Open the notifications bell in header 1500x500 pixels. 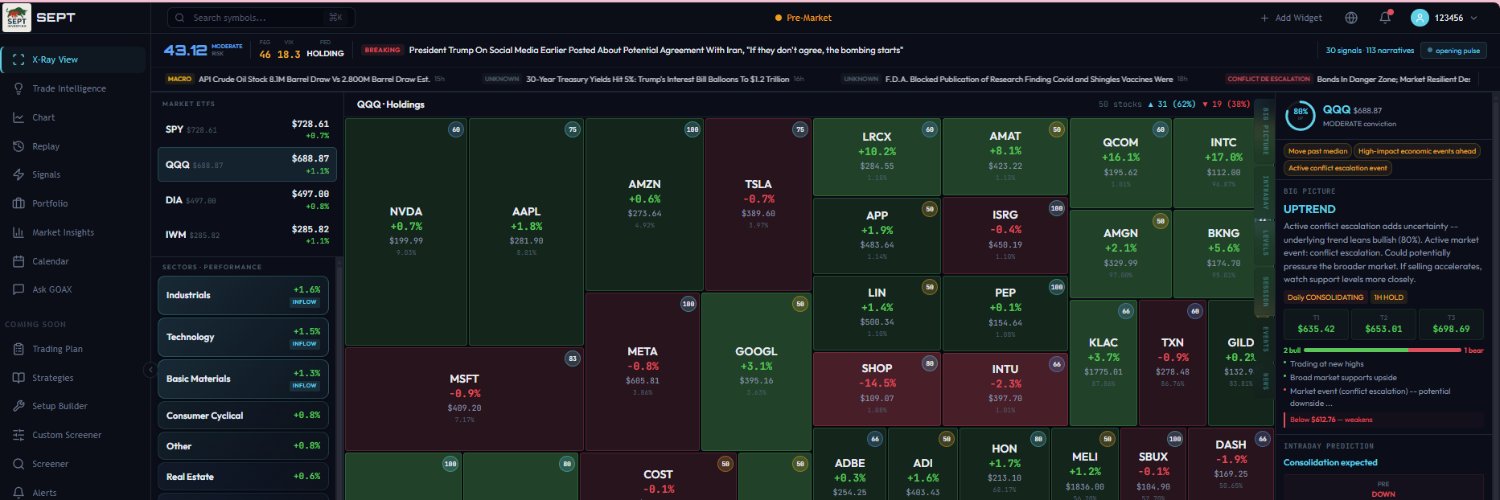(1385, 17)
